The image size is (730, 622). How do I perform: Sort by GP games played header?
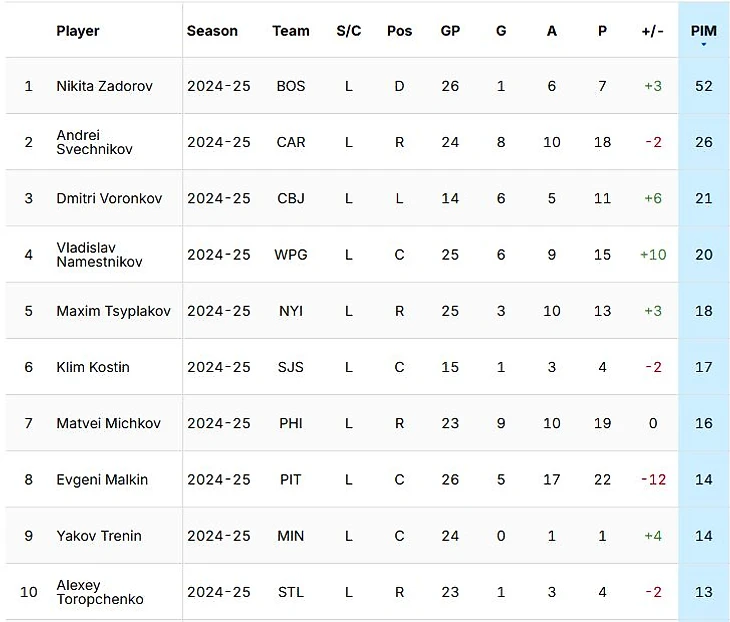450,31
